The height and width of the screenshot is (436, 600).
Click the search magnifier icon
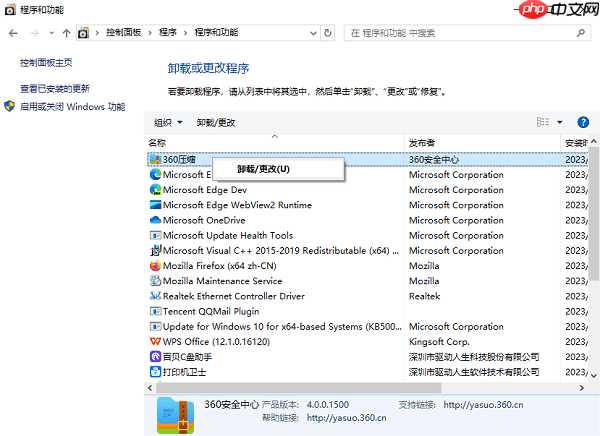(580, 33)
